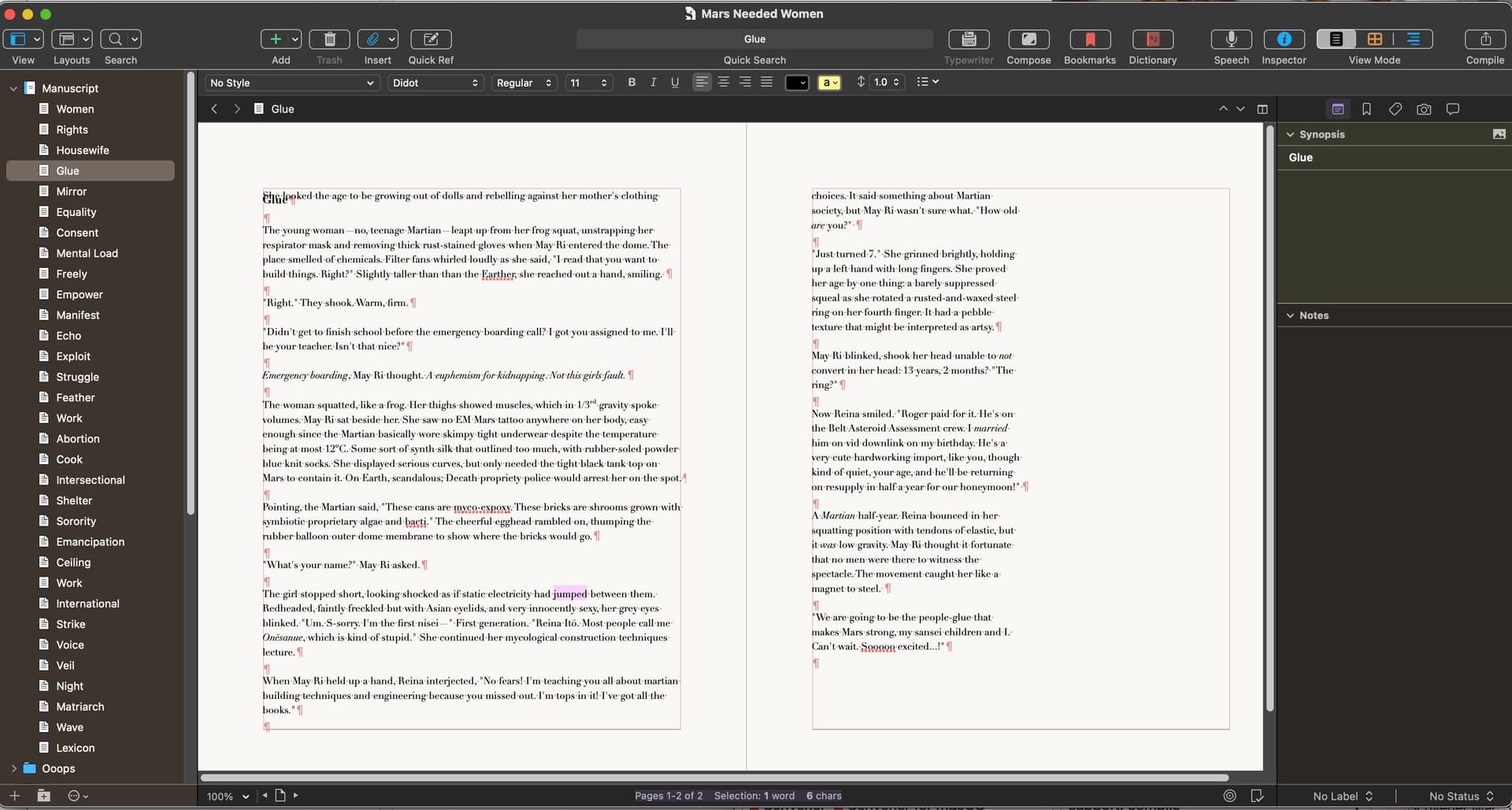Select the Lexicon document

(75, 748)
